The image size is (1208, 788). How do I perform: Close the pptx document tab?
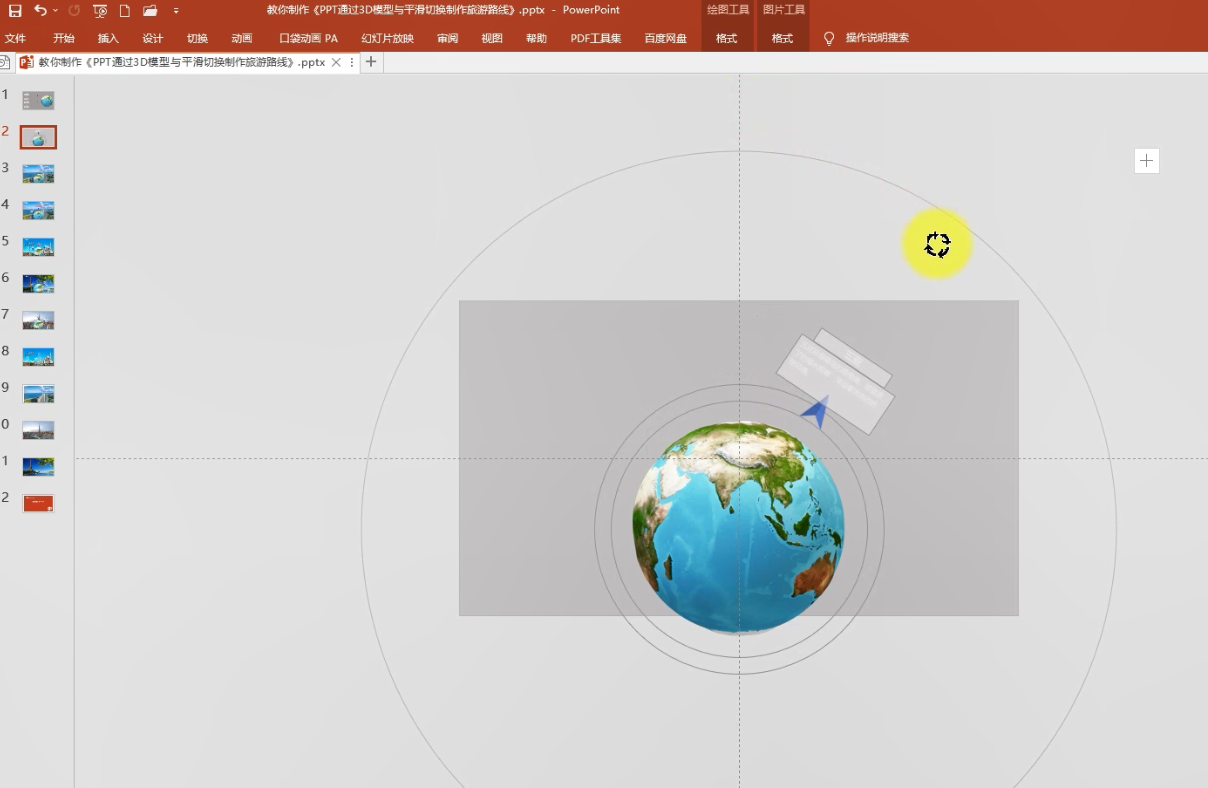pyautogui.click(x=336, y=62)
